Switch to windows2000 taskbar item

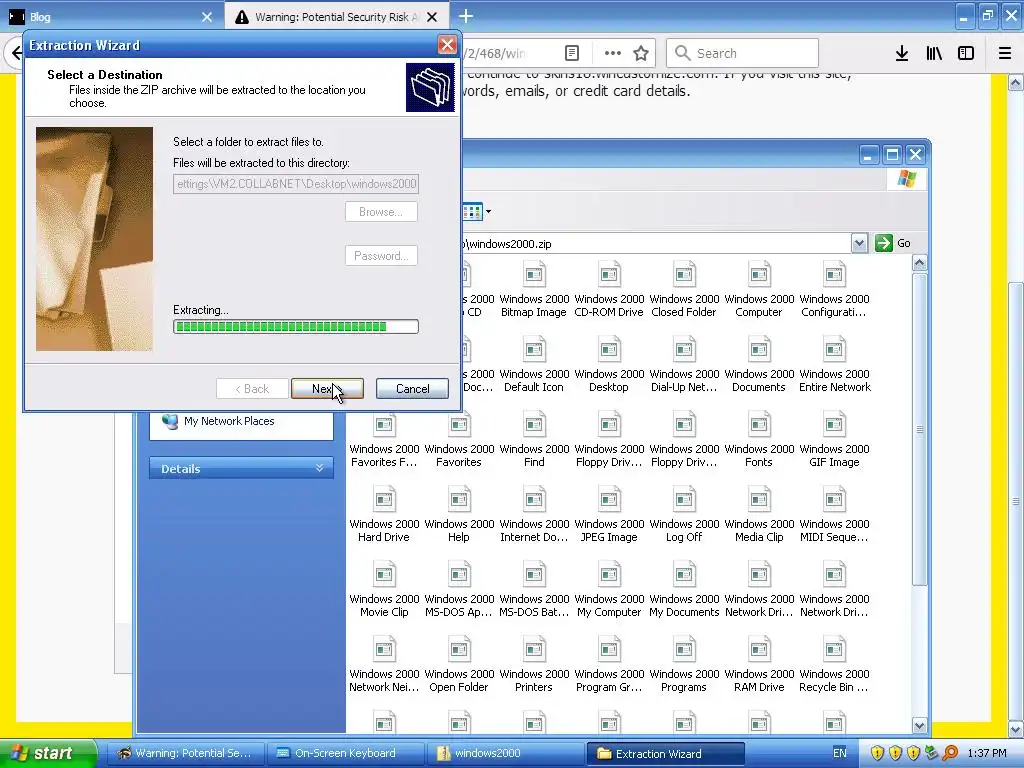(x=505, y=753)
